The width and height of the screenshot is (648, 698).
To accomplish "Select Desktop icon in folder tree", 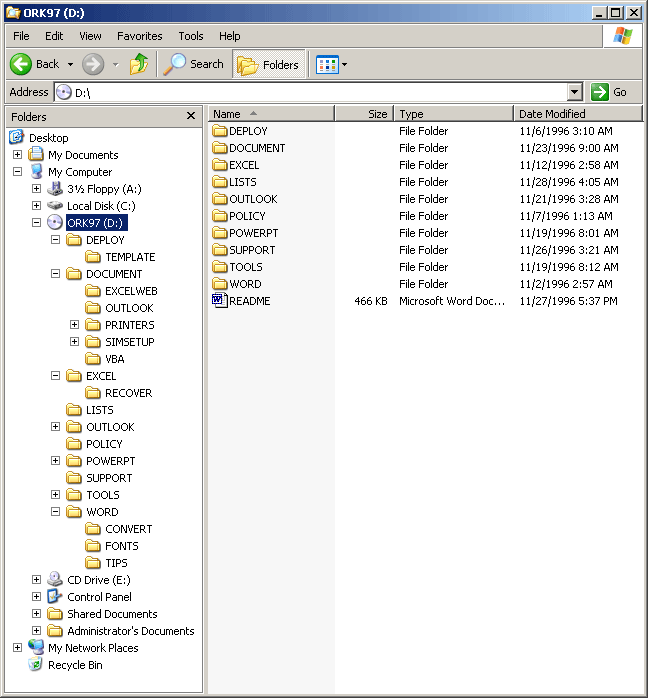I will [x=16, y=137].
